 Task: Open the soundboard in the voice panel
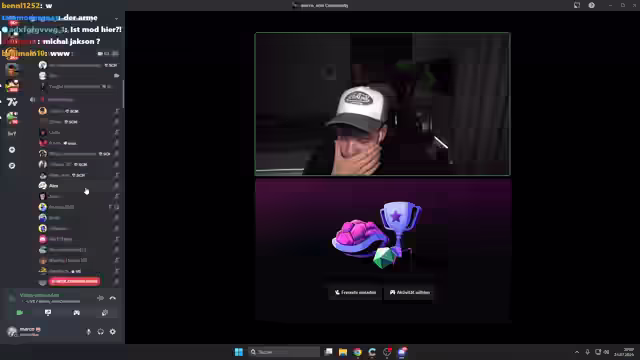point(105,313)
